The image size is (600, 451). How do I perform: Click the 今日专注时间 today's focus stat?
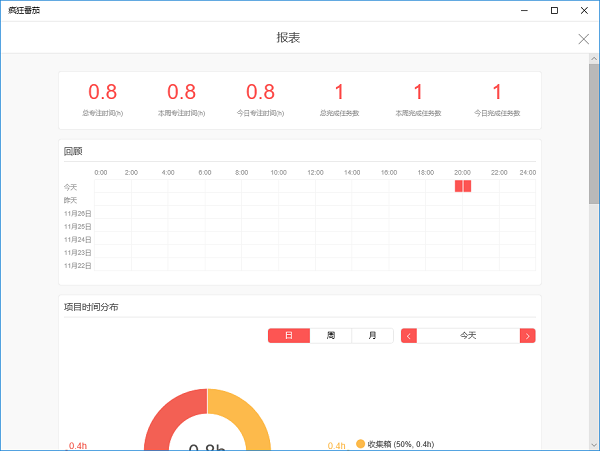(260, 99)
